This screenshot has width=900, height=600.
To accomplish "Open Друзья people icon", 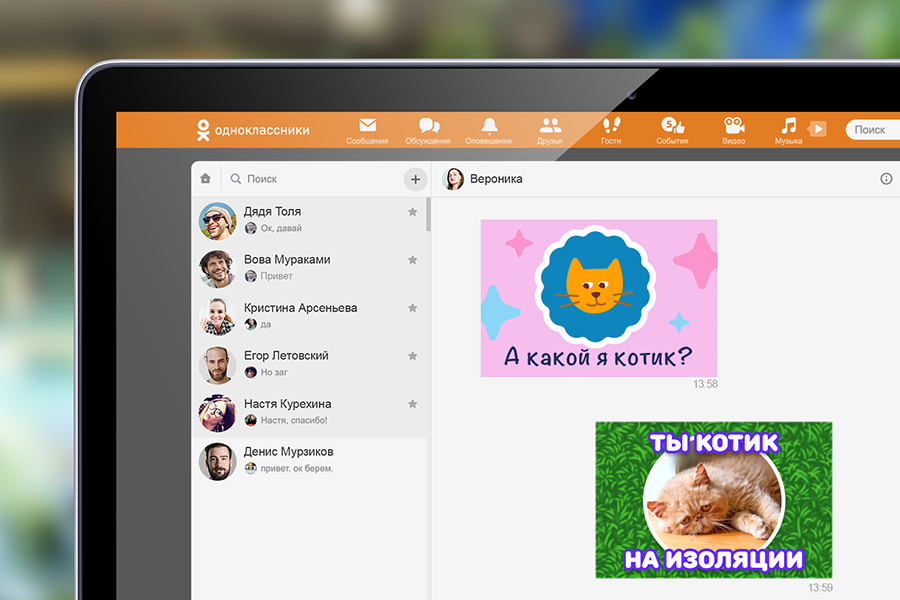I will click(550, 125).
